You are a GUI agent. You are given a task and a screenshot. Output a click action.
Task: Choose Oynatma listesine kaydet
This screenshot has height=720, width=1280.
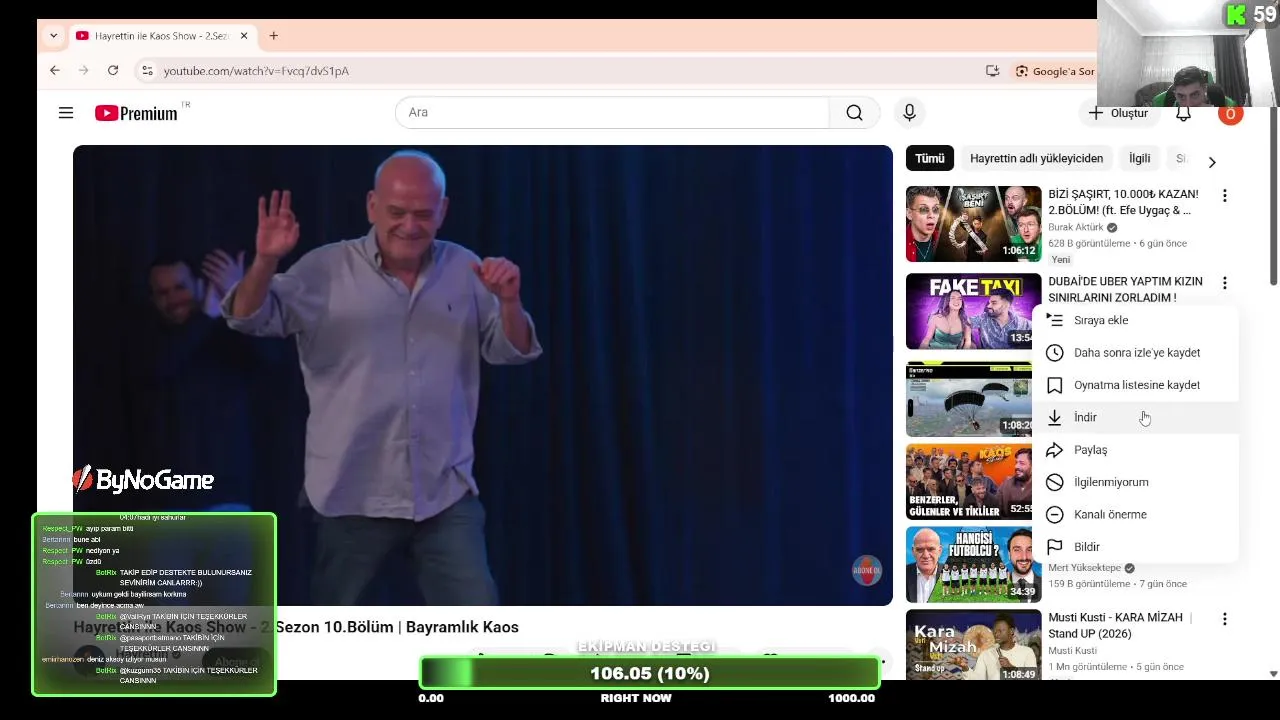pyautogui.click(x=1135, y=385)
